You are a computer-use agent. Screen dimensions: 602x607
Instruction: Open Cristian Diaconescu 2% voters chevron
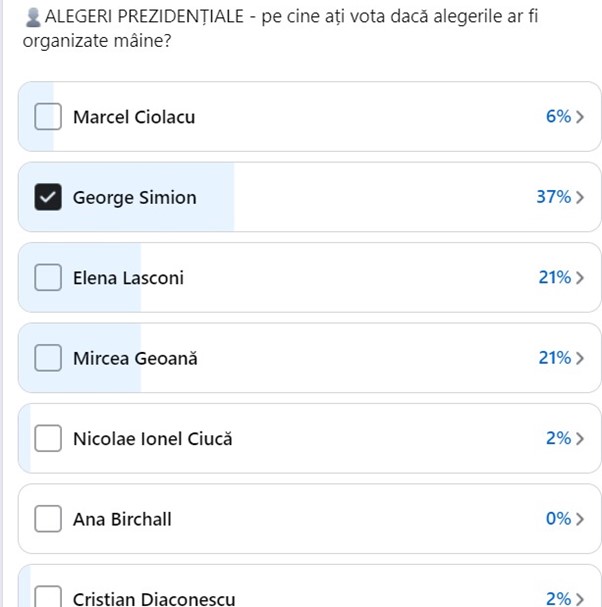pos(580,599)
